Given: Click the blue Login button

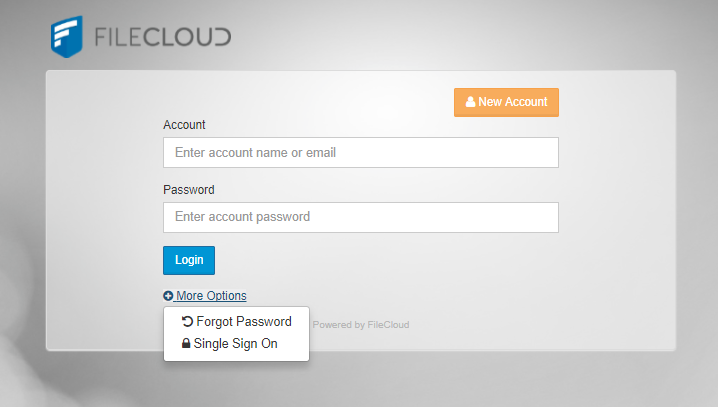Looking at the screenshot, I should [x=189, y=260].
